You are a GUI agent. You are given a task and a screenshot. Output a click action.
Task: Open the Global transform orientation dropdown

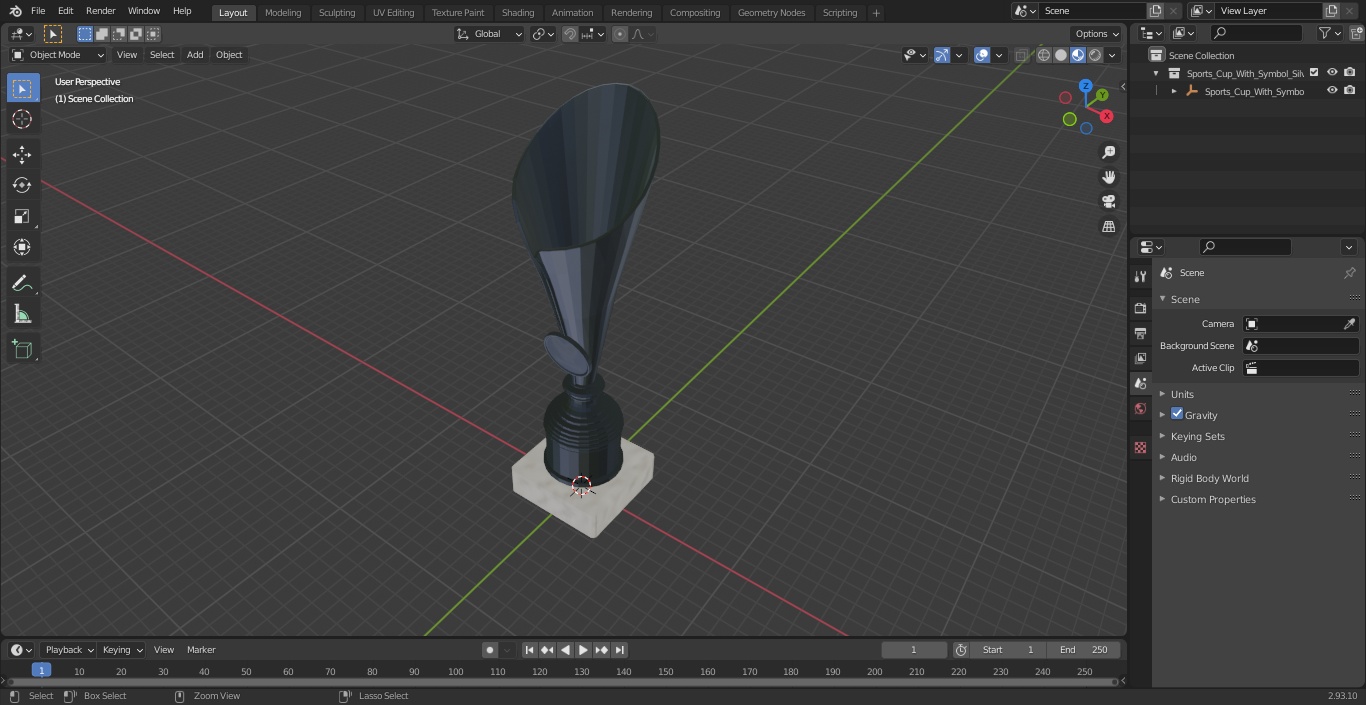tap(490, 34)
